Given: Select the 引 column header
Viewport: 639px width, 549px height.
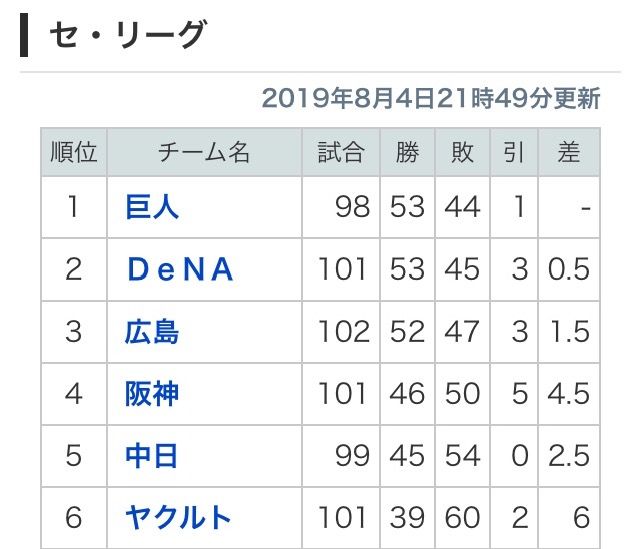Looking at the screenshot, I should (514, 152).
